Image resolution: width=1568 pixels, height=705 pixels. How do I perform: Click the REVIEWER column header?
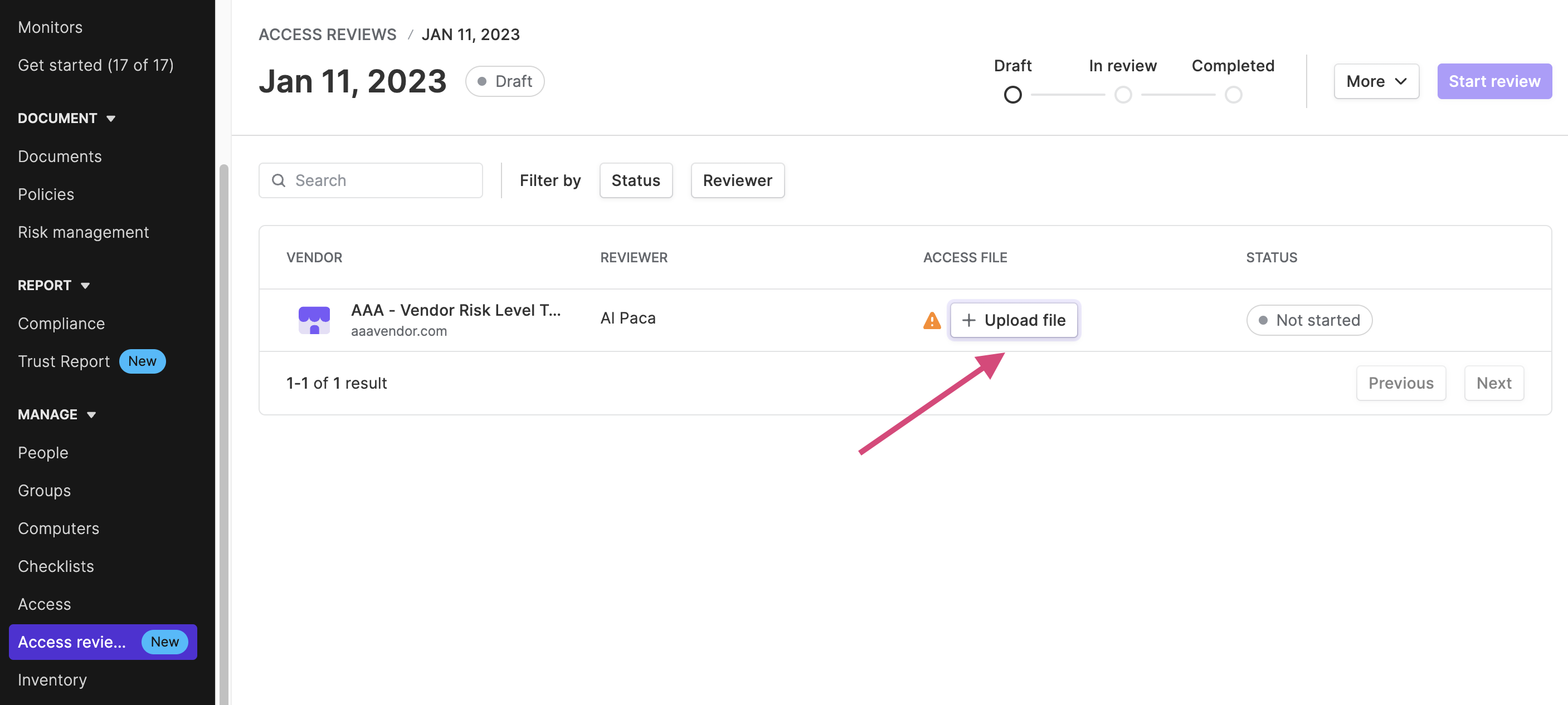634,258
